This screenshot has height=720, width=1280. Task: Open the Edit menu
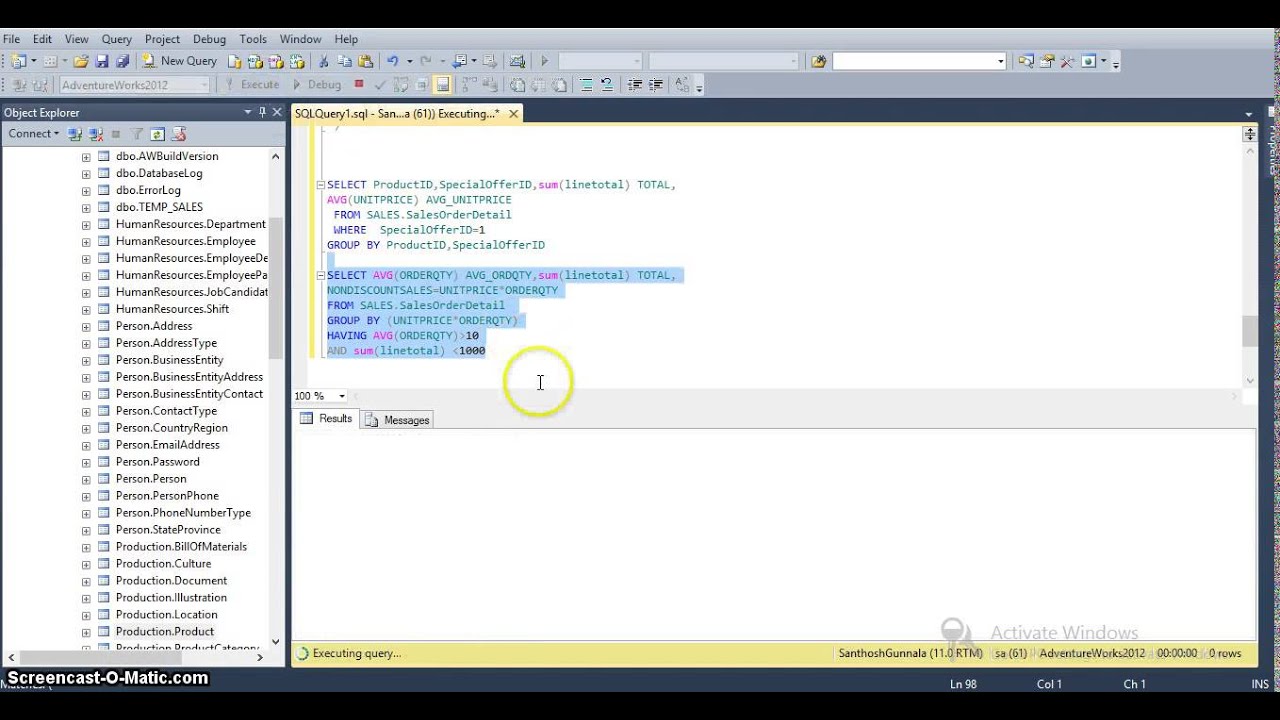42,39
